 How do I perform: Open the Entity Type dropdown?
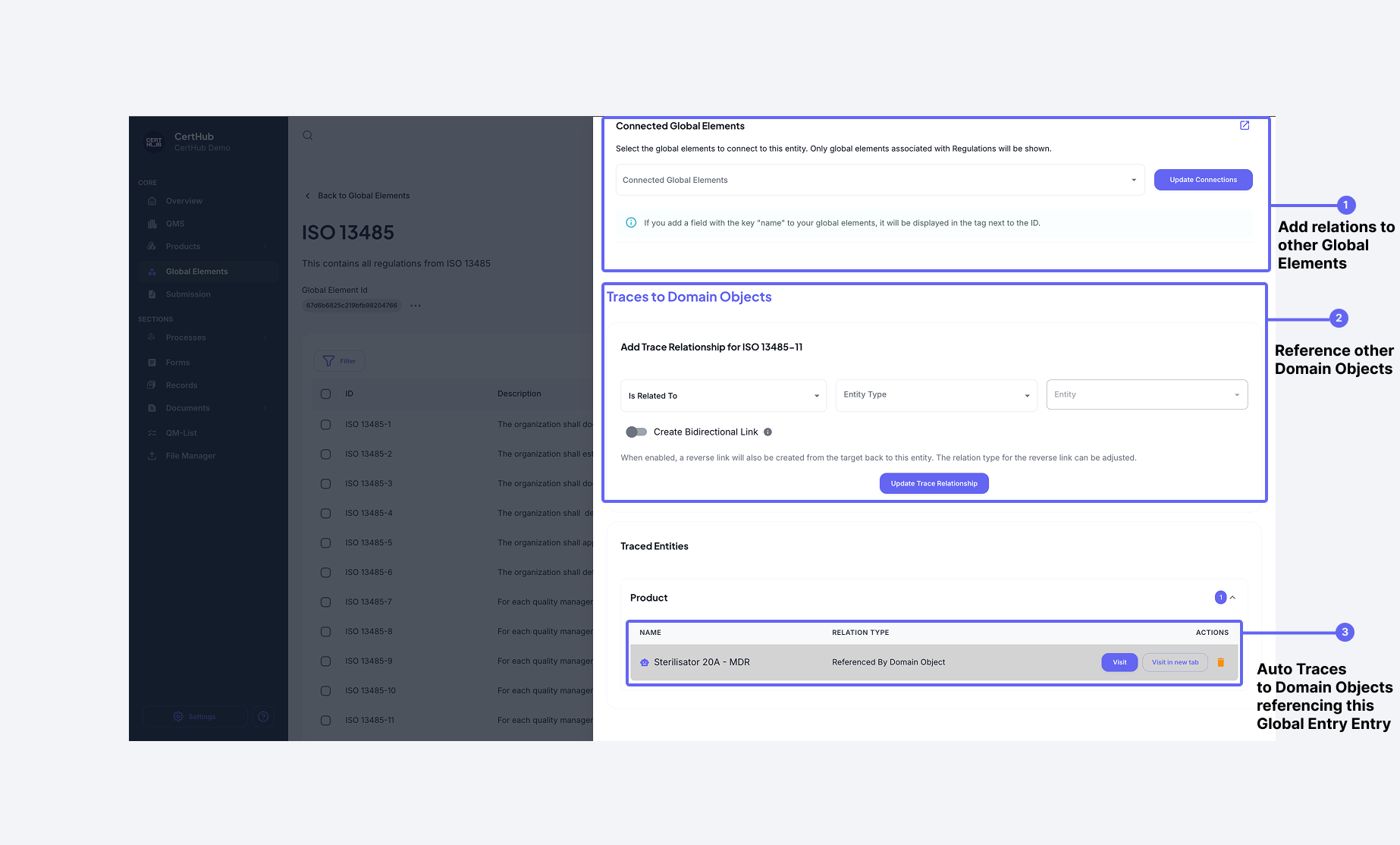[936, 395]
